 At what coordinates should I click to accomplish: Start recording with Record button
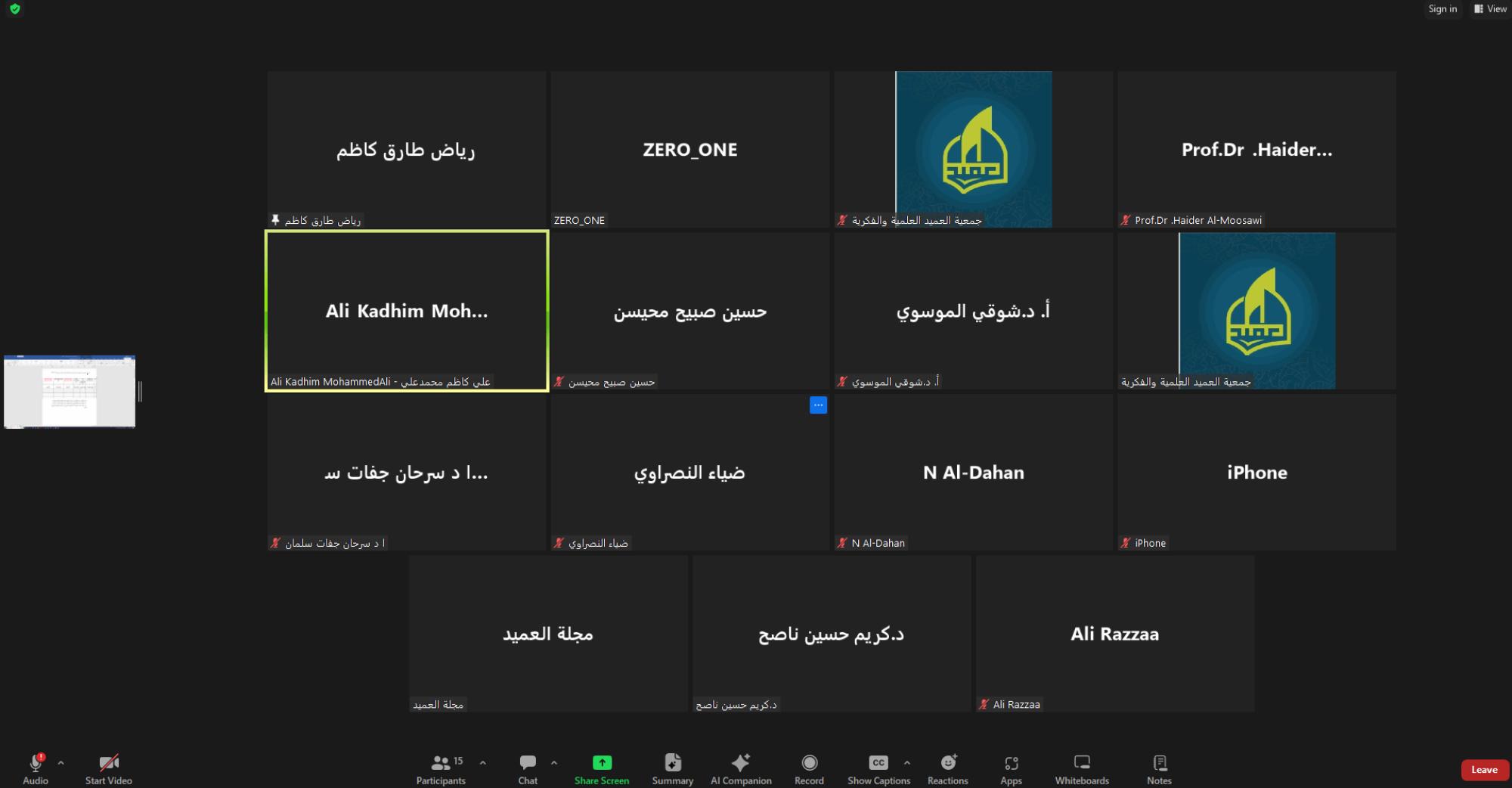click(x=809, y=768)
